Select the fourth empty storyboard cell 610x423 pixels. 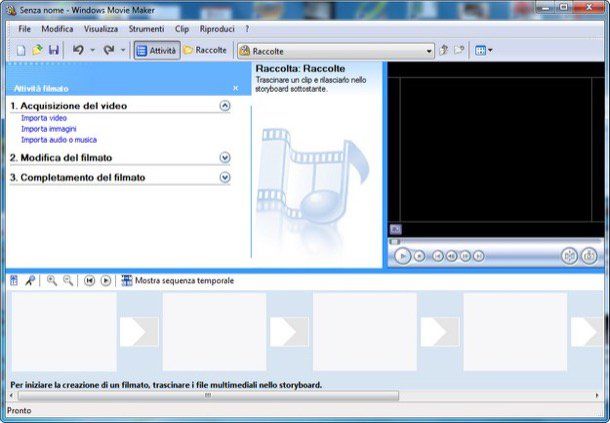pyautogui.click(x=515, y=332)
